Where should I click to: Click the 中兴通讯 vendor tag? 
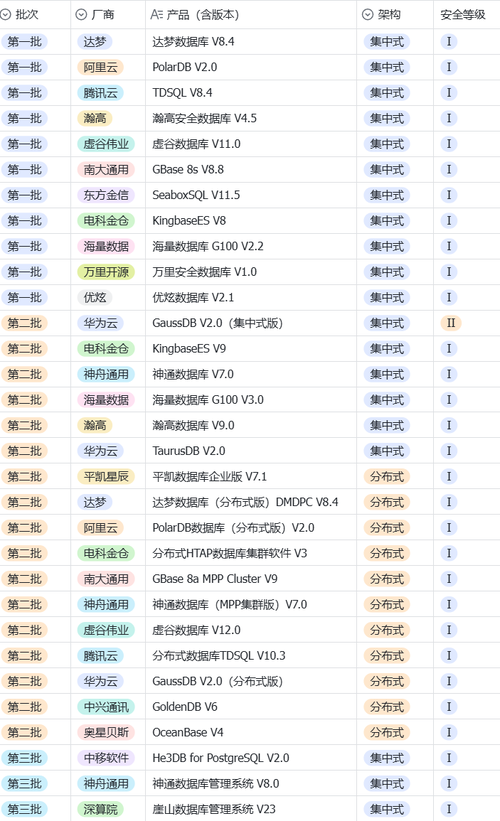[106, 707]
